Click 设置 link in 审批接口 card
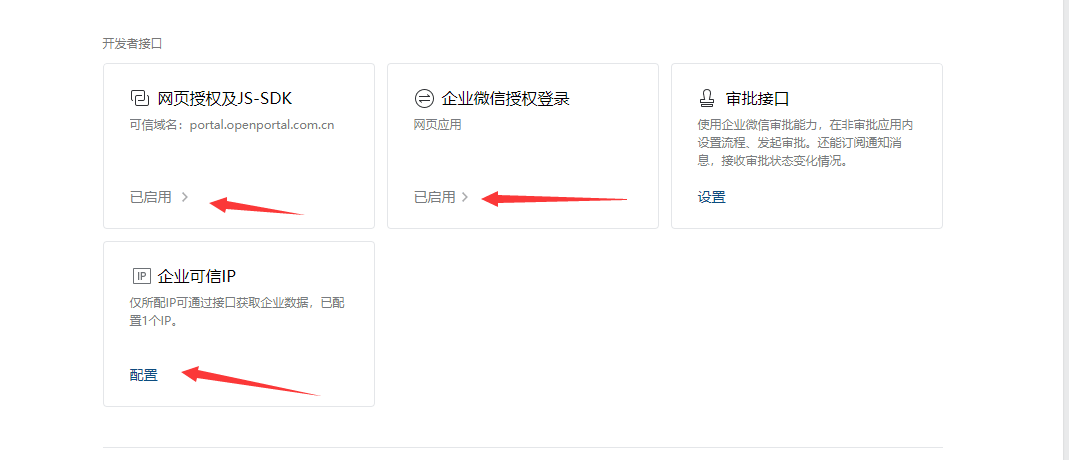Screen dimensions: 1069x460 [x=712, y=198]
